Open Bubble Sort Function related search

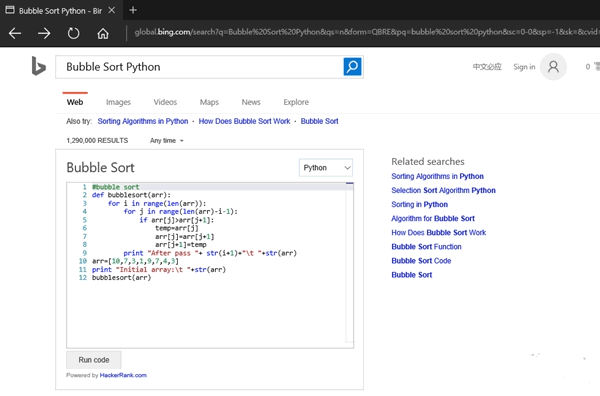click(x=426, y=247)
